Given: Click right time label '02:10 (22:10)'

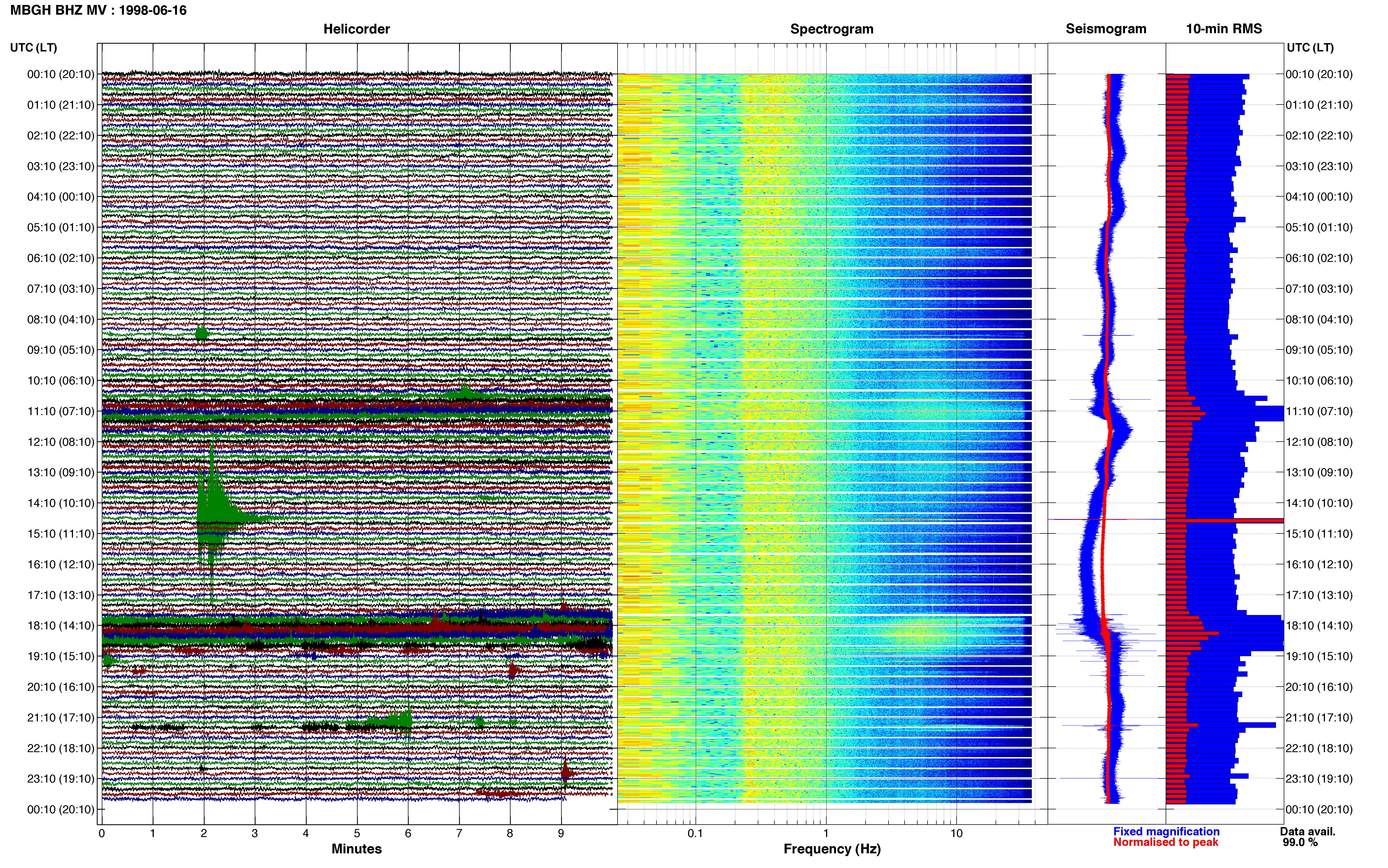Looking at the screenshot, I should coord(1319,135).
